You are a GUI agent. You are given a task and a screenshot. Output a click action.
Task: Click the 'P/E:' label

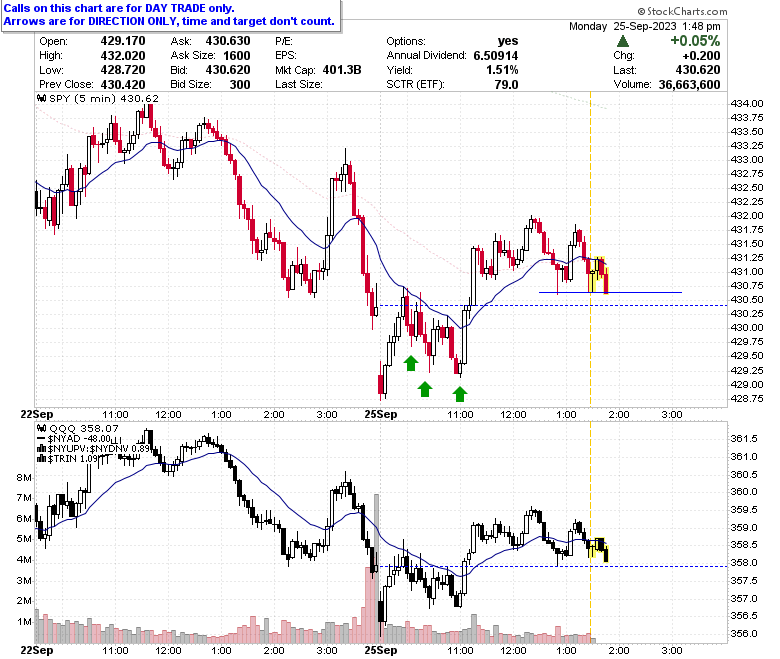(x=284, y=41)
